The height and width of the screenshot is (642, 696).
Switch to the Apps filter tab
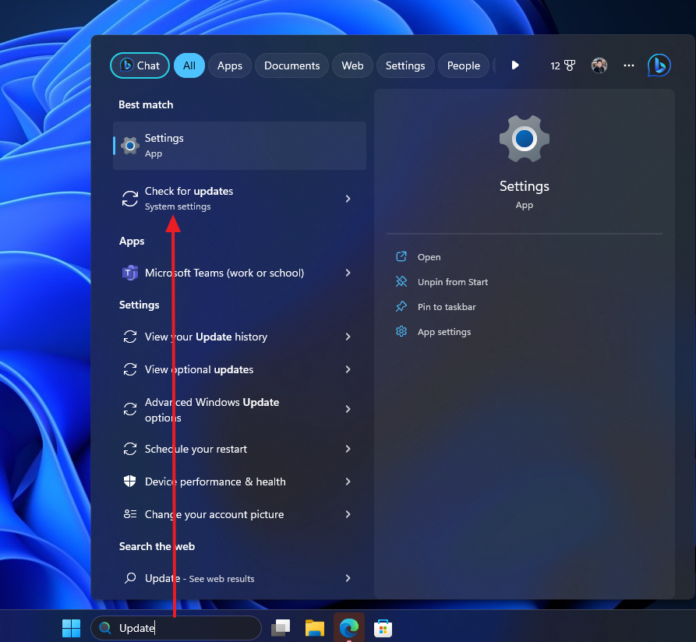tap(229, 66)
